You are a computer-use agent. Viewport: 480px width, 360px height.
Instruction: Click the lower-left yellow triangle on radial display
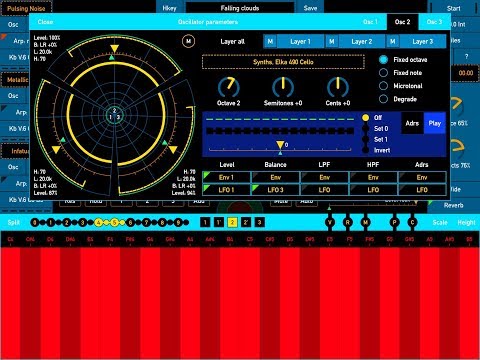(x=56, y=150)
